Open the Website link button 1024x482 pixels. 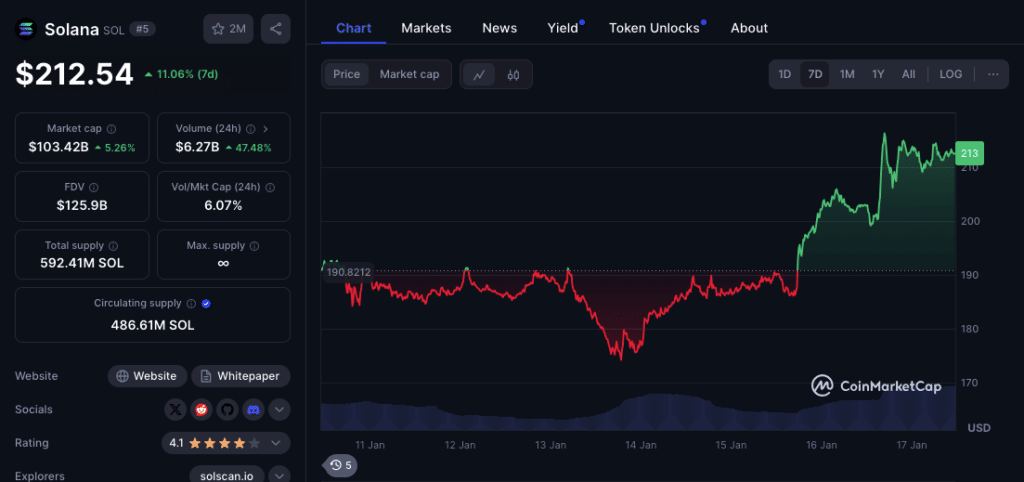pos(147,376)
